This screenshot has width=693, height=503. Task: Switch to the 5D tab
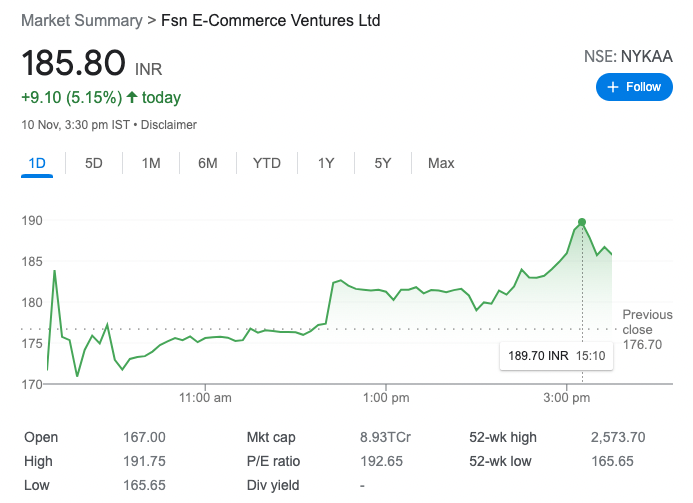[x=94, y=164]
